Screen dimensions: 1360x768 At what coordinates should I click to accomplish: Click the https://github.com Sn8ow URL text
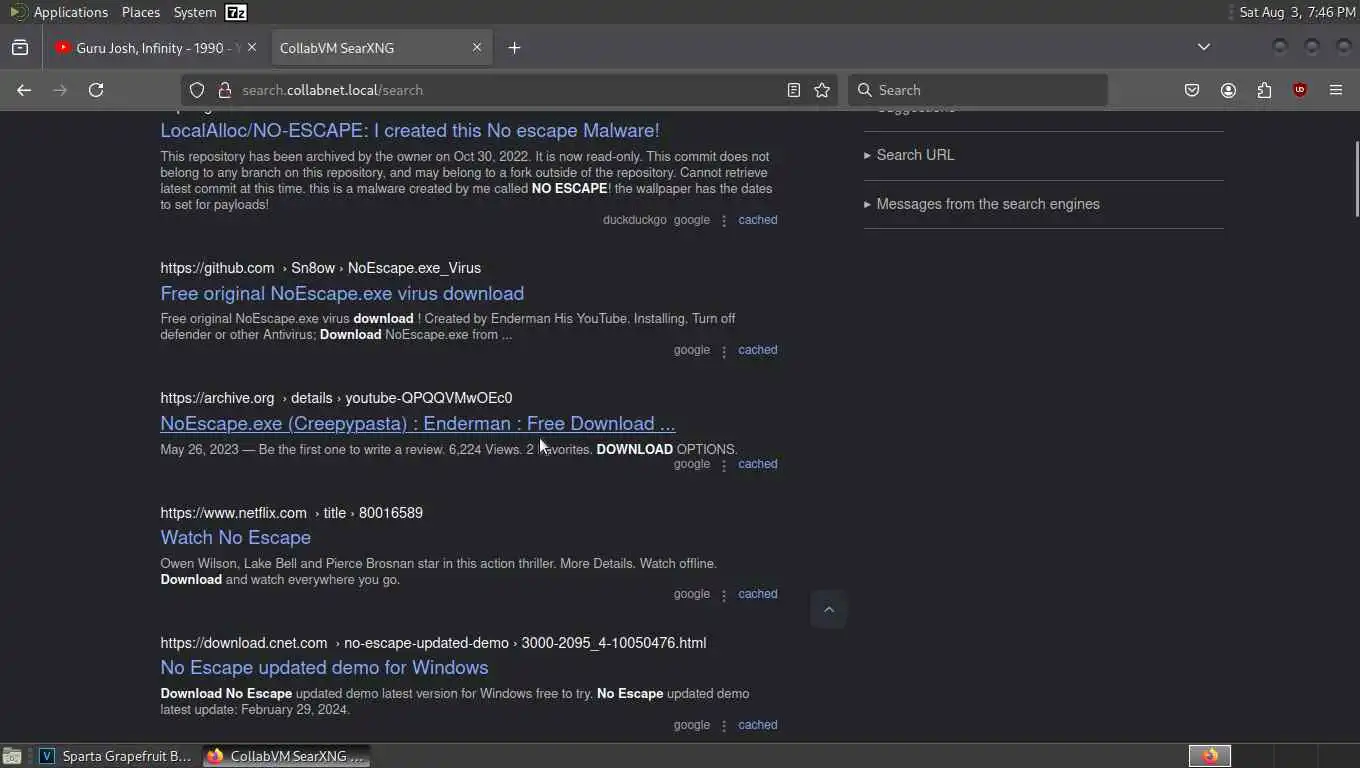pyautogui.click(x=320, y=268)
